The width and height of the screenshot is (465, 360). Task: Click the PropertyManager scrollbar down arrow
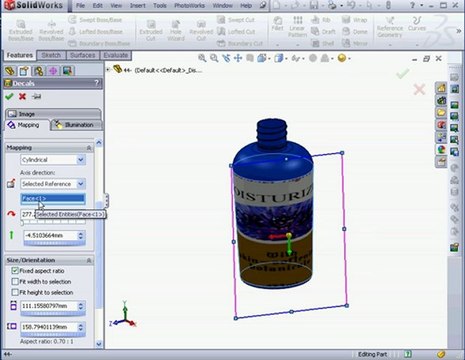coord(99,343)
